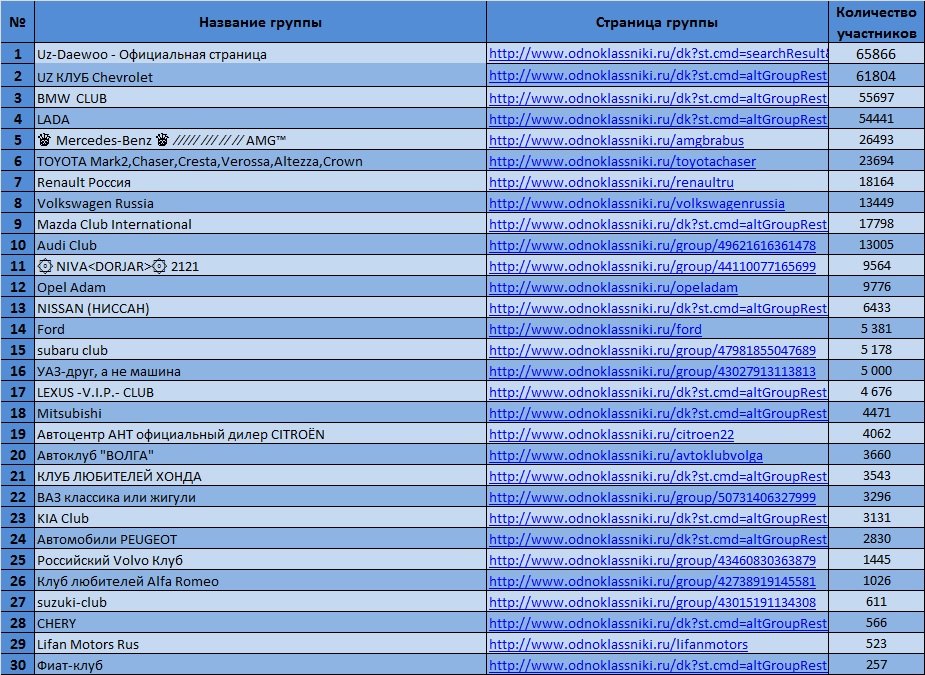Follow the opeladam link

tap(613, 287)
